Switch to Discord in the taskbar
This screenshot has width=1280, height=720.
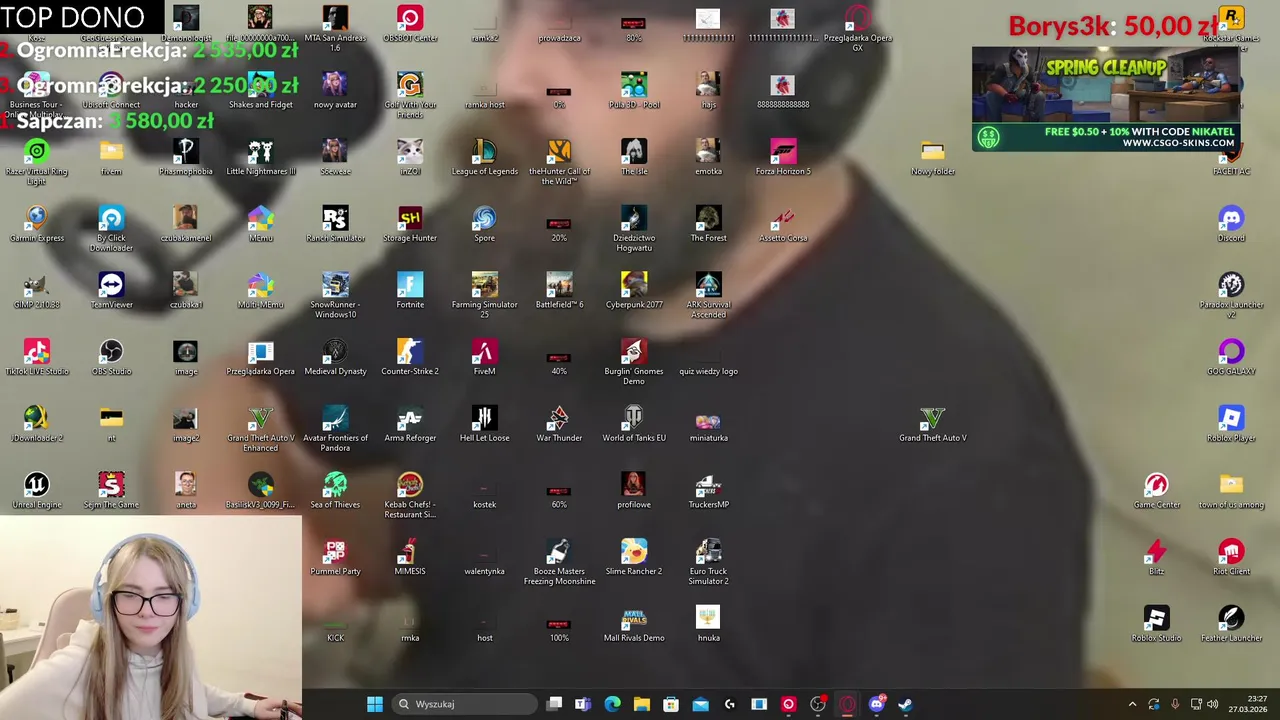pyautogui.click(x=876, y=704)
